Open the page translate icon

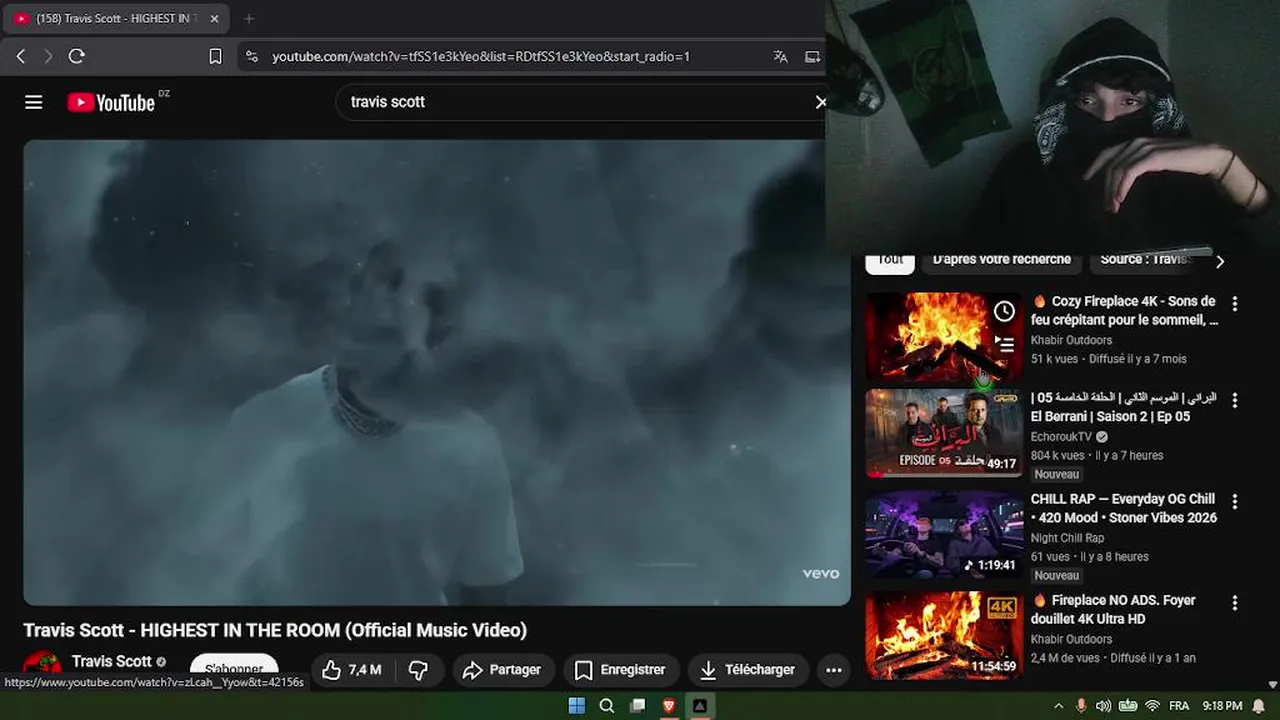780,57
